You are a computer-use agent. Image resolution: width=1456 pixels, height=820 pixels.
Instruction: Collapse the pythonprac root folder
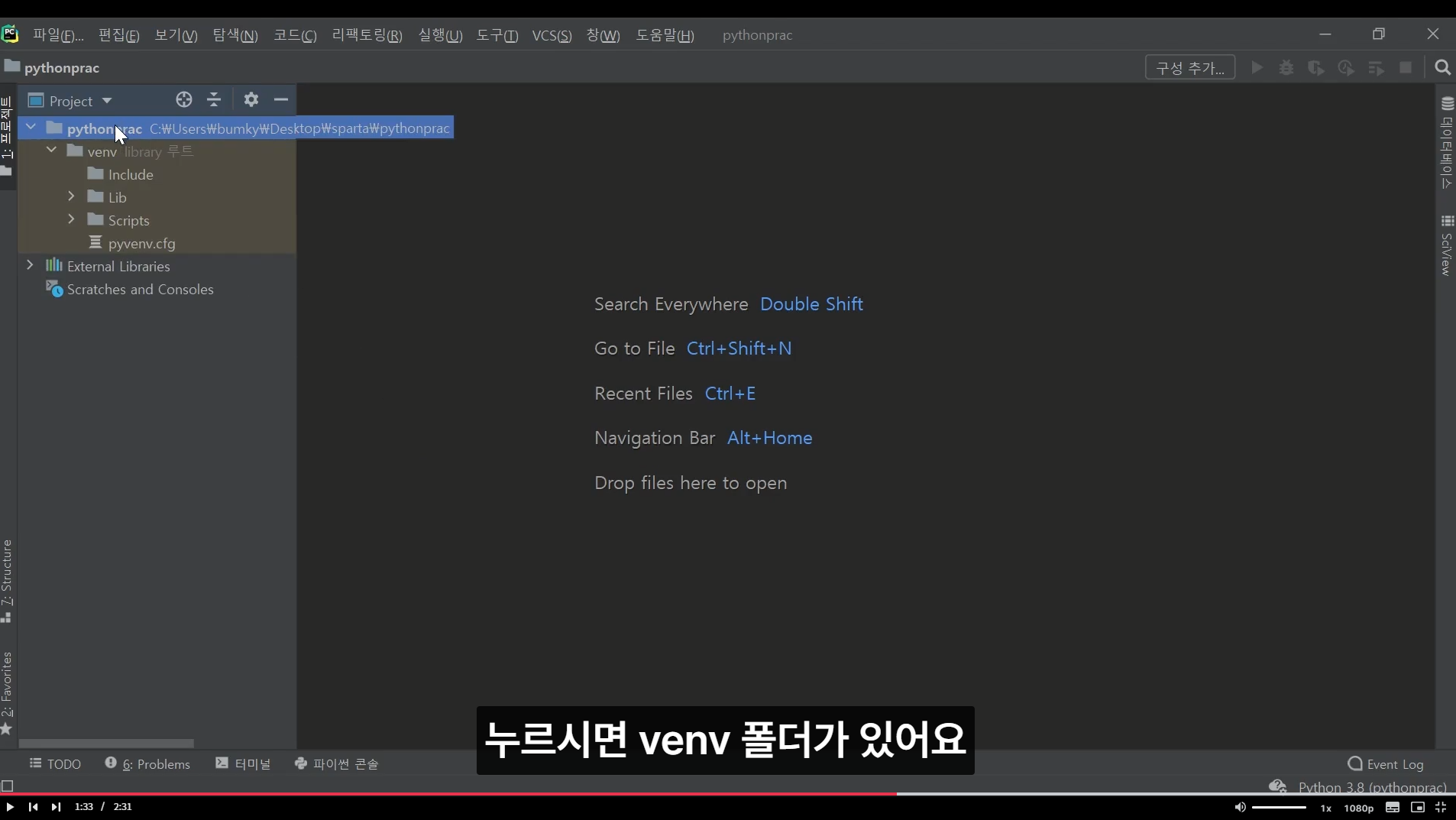(x=31, y=127)
